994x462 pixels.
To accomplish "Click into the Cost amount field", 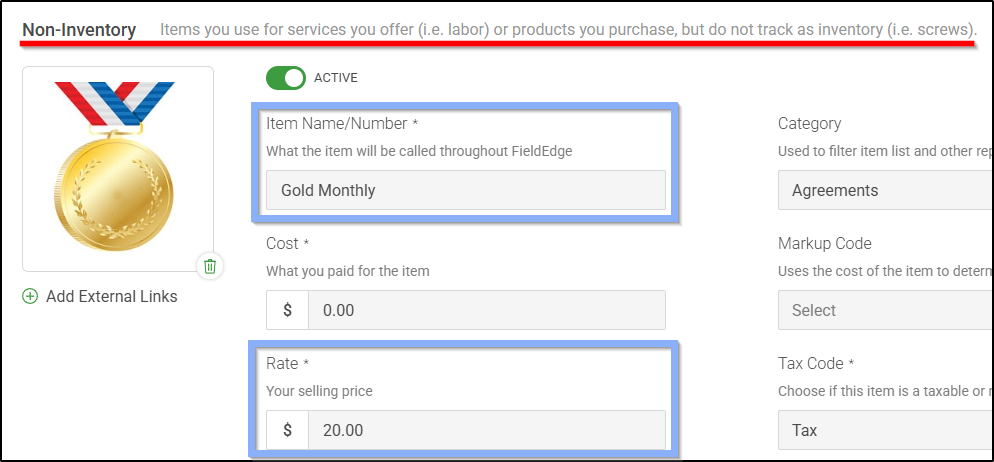I will coord(486,310).
